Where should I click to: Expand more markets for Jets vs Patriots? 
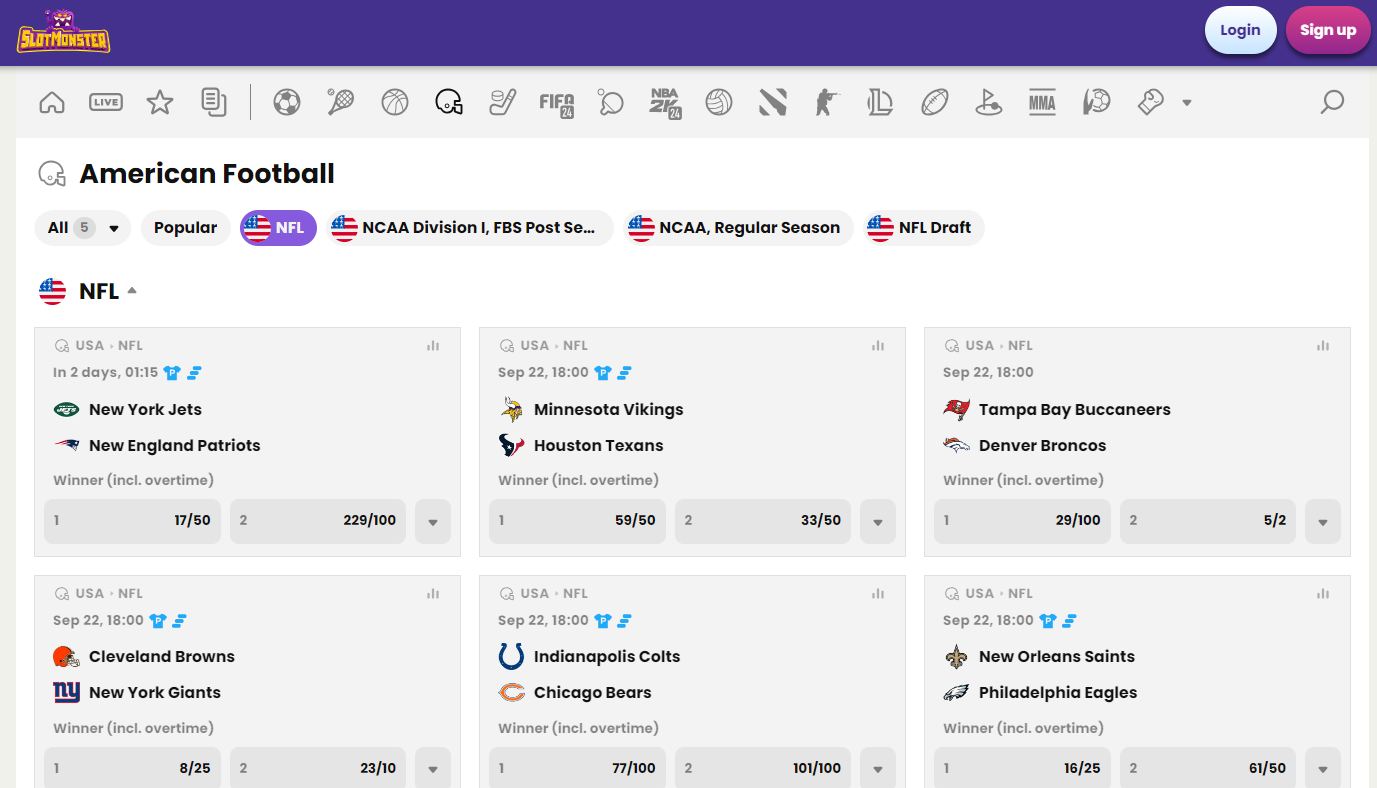[x=433, y=522]
